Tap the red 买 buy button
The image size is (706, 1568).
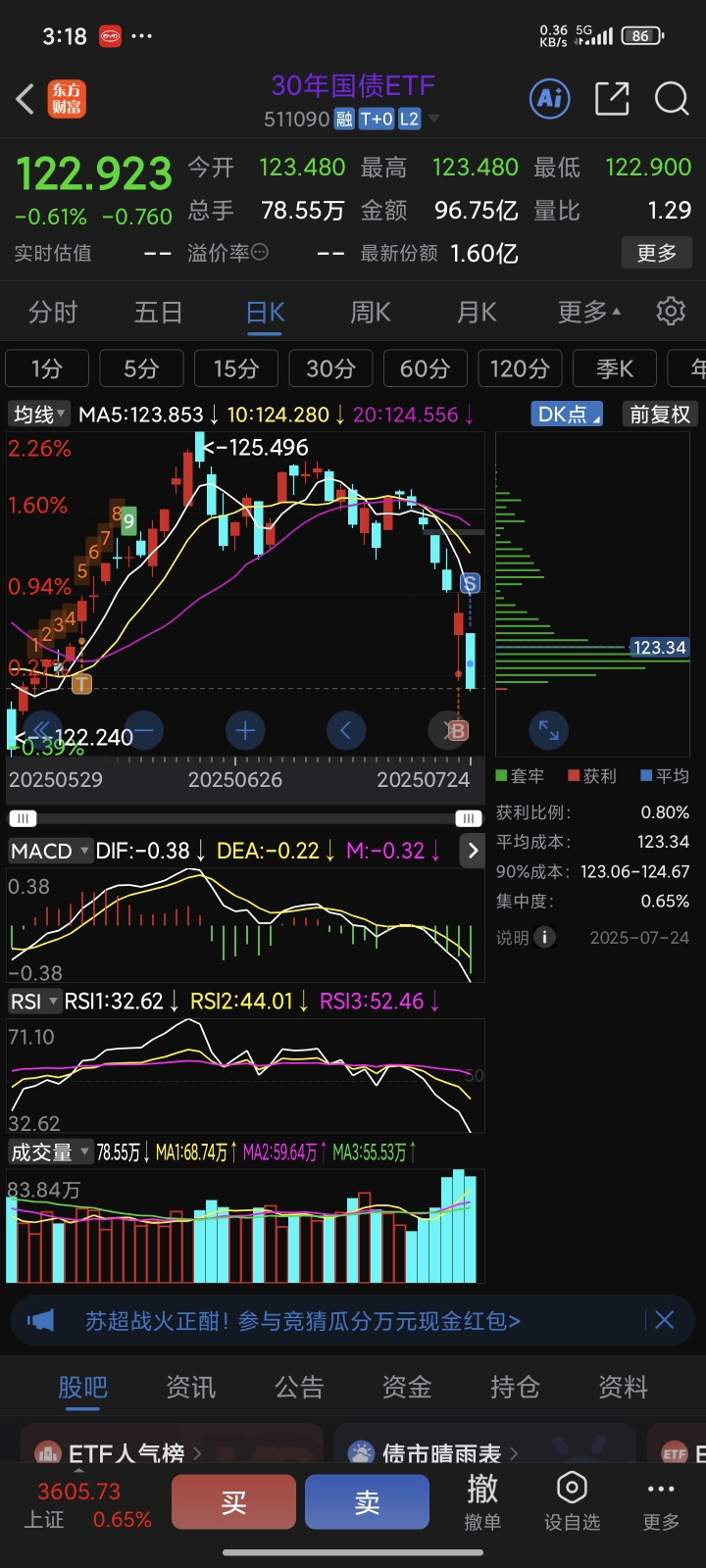[233, 1502]
